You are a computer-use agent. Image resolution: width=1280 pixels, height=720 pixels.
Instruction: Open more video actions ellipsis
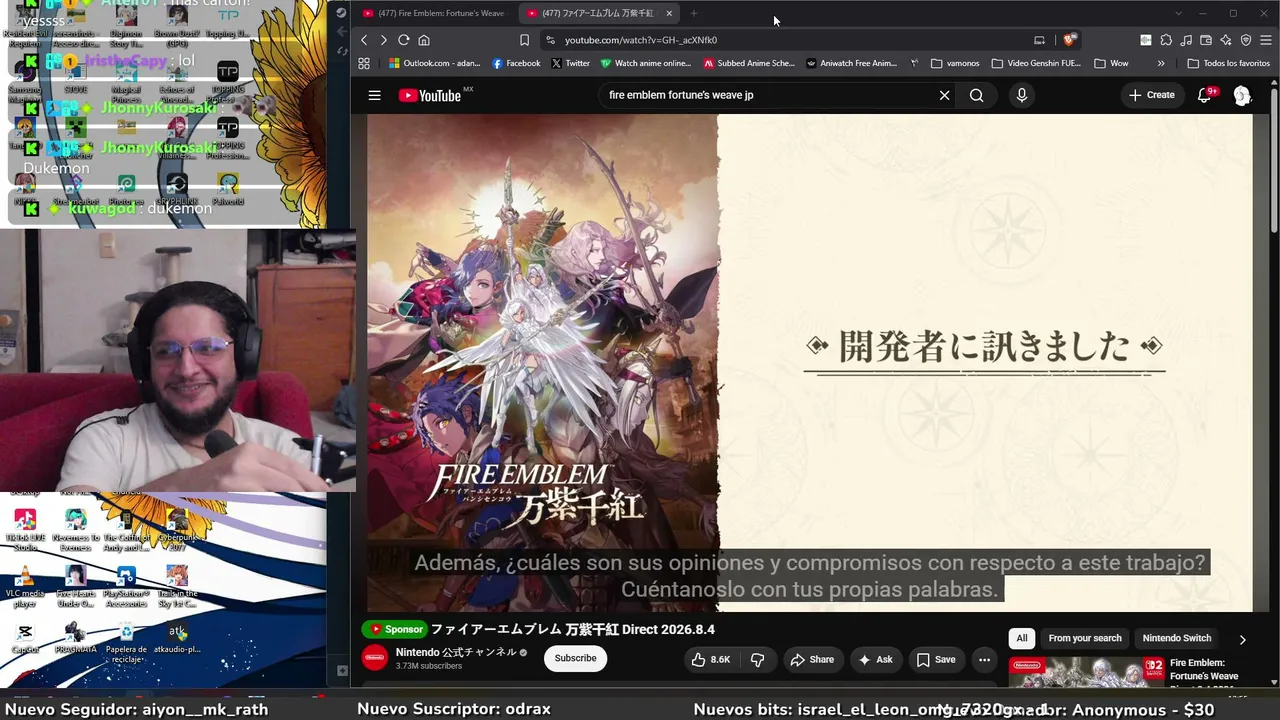[984, 660]
